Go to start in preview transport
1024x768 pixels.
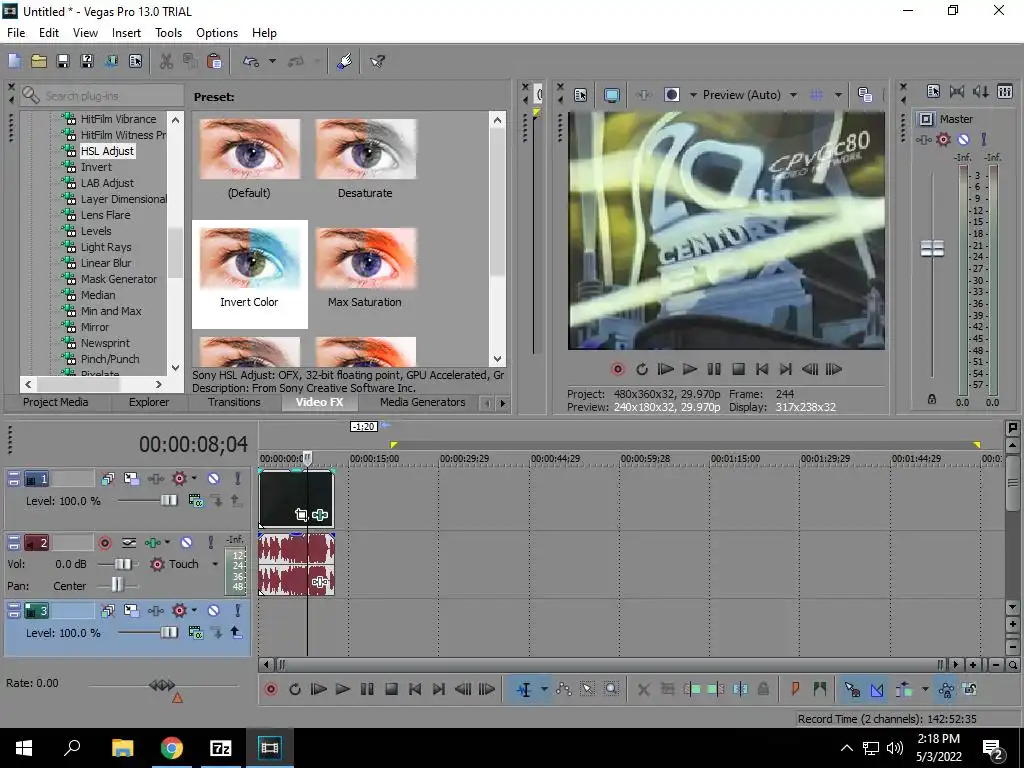[761, 369]
